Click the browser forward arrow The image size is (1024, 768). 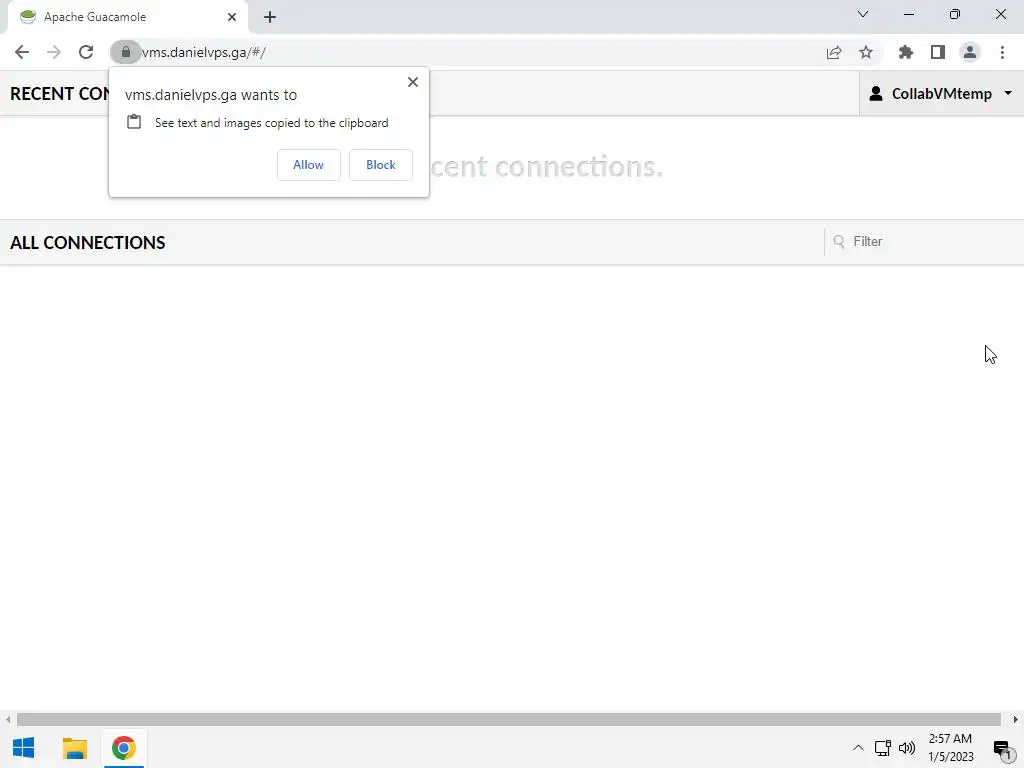click(x=54, y=52)
